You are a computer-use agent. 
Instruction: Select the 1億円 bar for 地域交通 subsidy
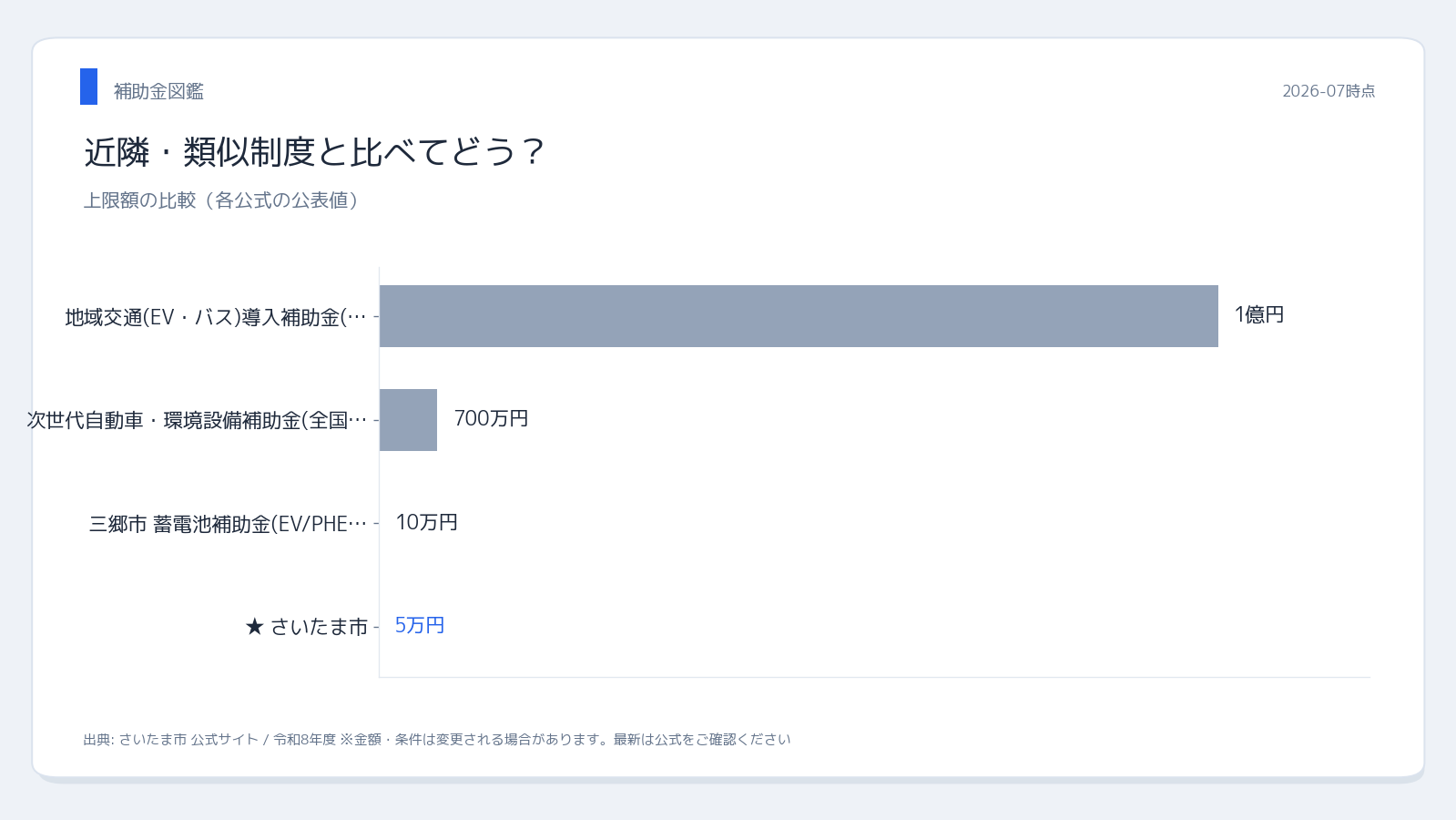pos(799,316)
